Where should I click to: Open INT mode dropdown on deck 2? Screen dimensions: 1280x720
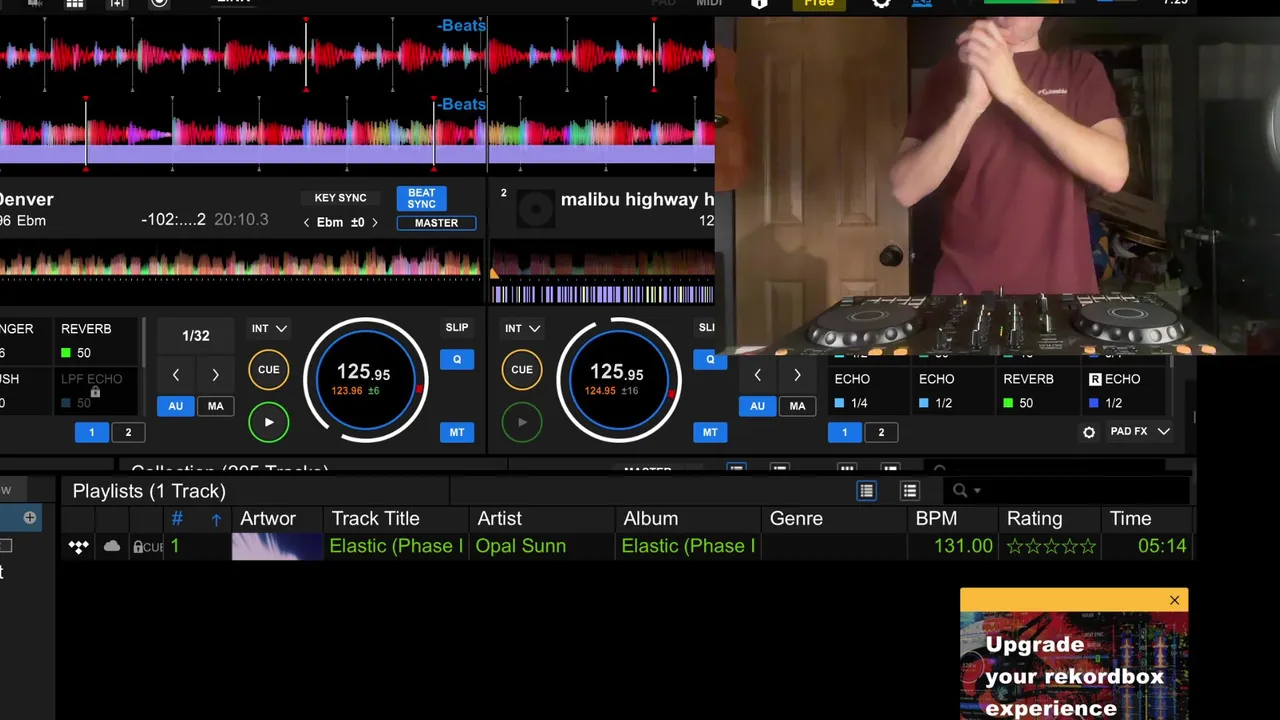point(522,328)
